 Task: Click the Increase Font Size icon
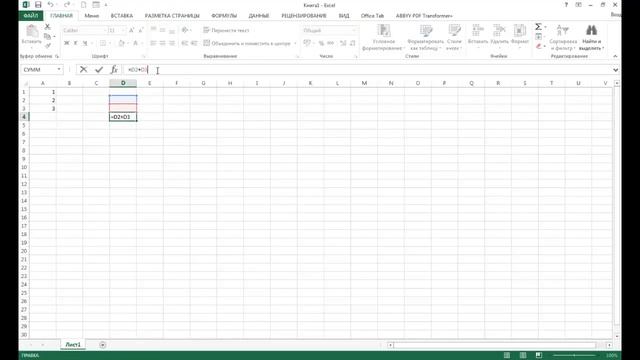[131, 31]
